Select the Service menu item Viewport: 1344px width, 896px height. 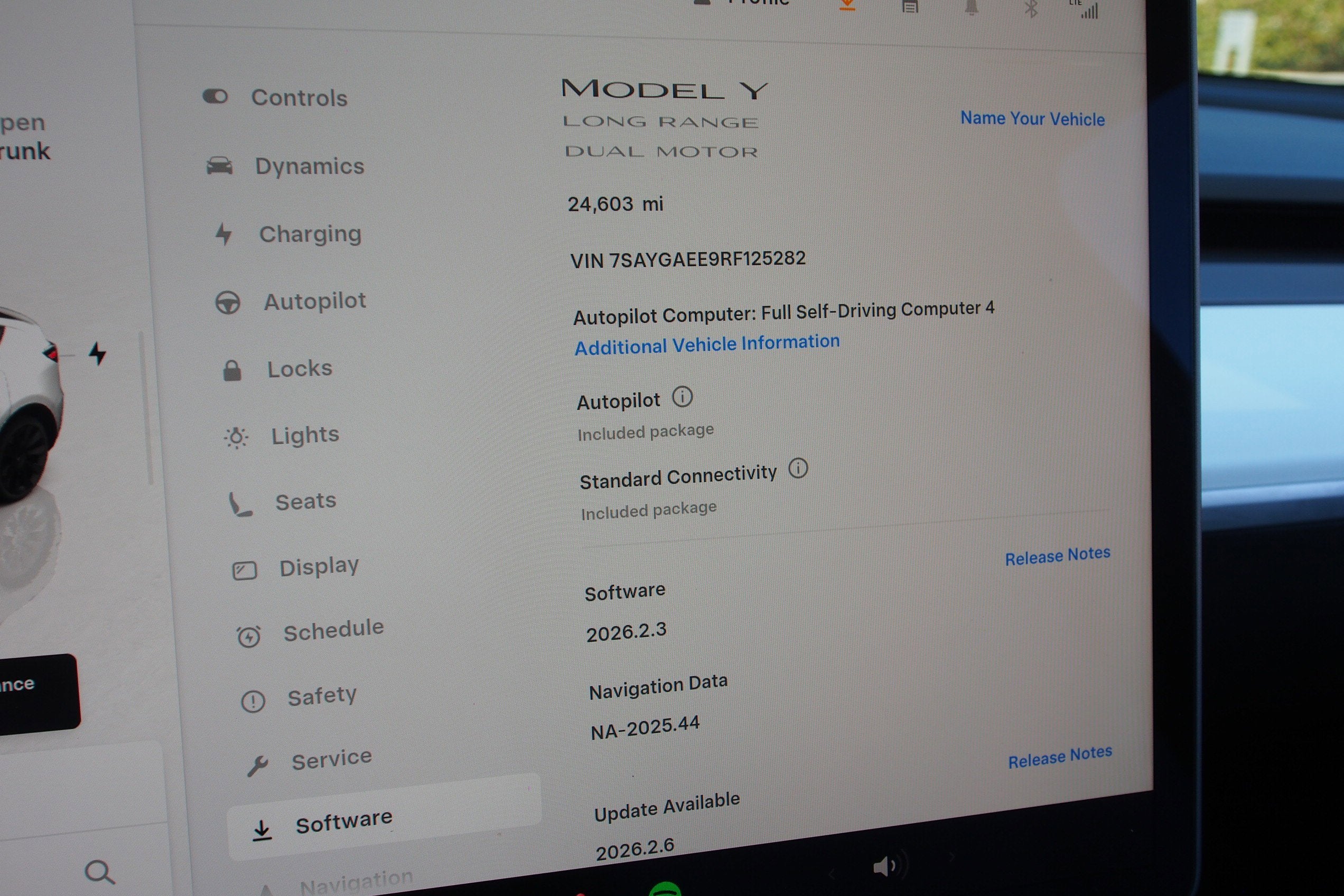click(331, 759)
